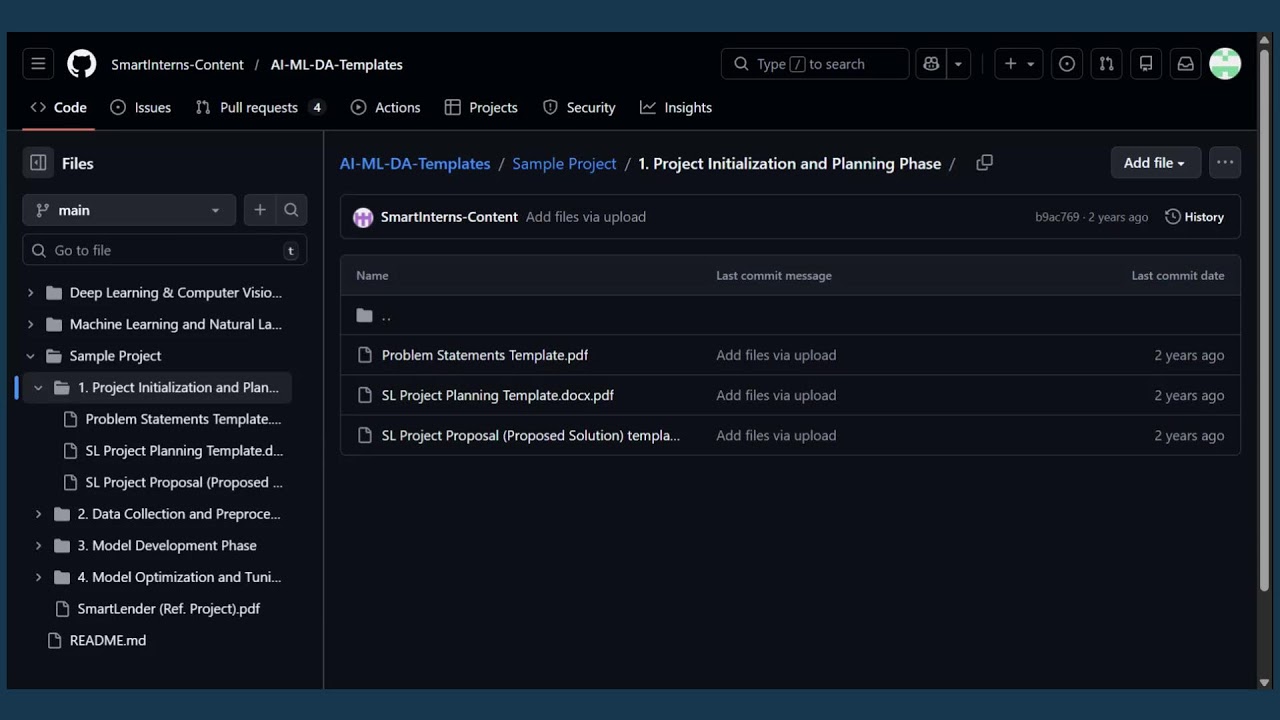Image resolution: width=1280 pixels, height=720 pixels.
Task: Expand the 2. Data Collection and Preprocessing chevron
Action: (x=38, y=514)
